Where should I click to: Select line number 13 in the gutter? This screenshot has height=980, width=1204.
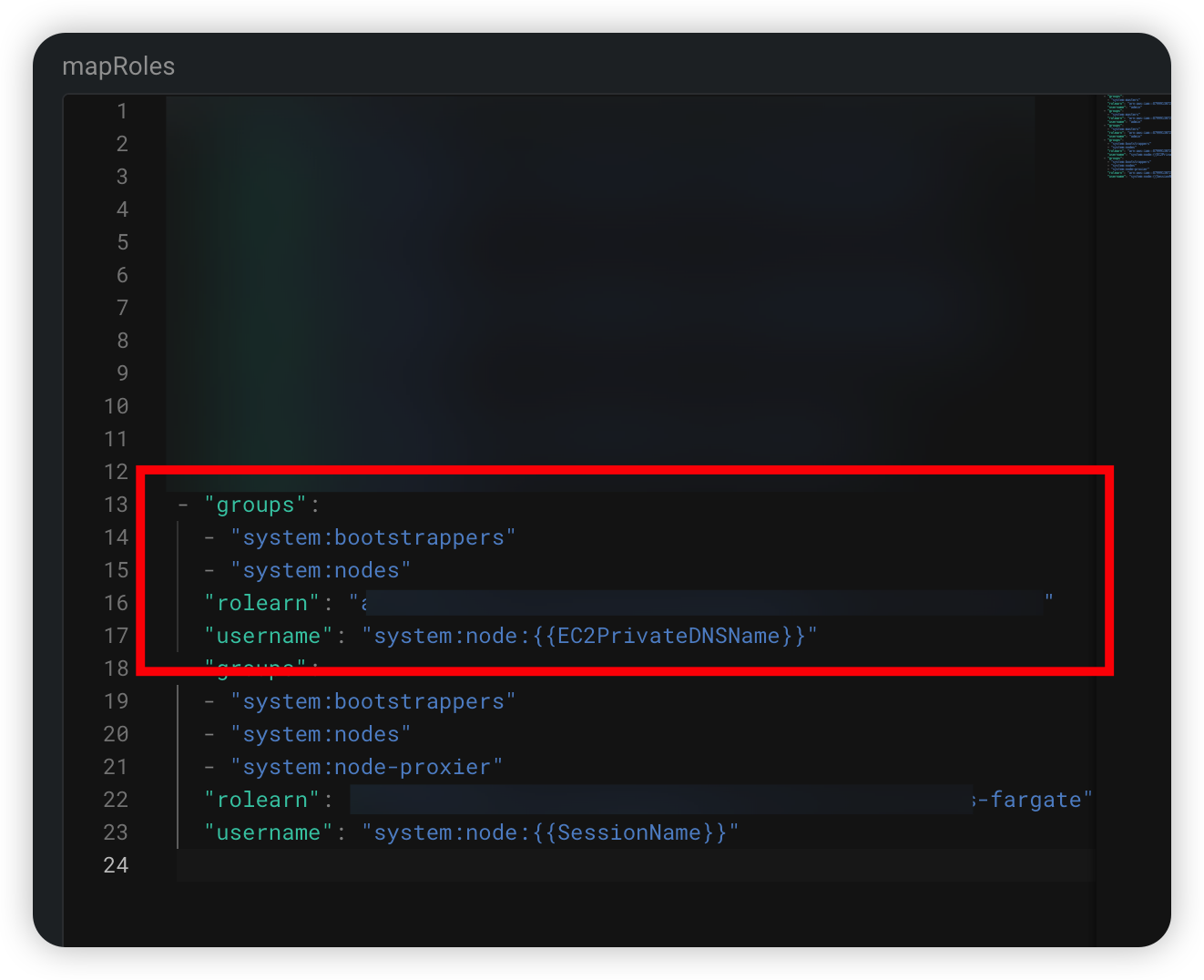tap(117, 505)
